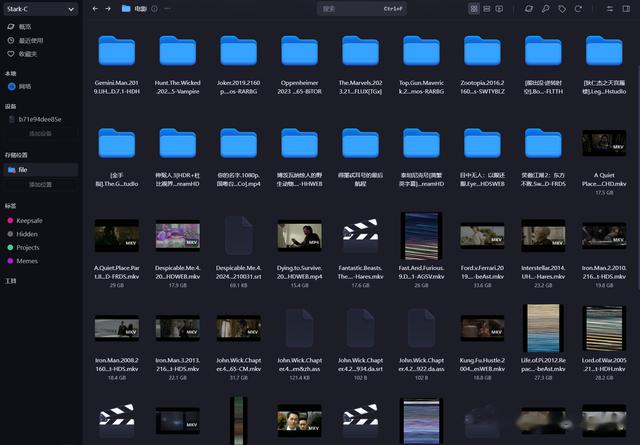640x445 pixels.
Task: Click add location button under file
Action: (40, 185)
